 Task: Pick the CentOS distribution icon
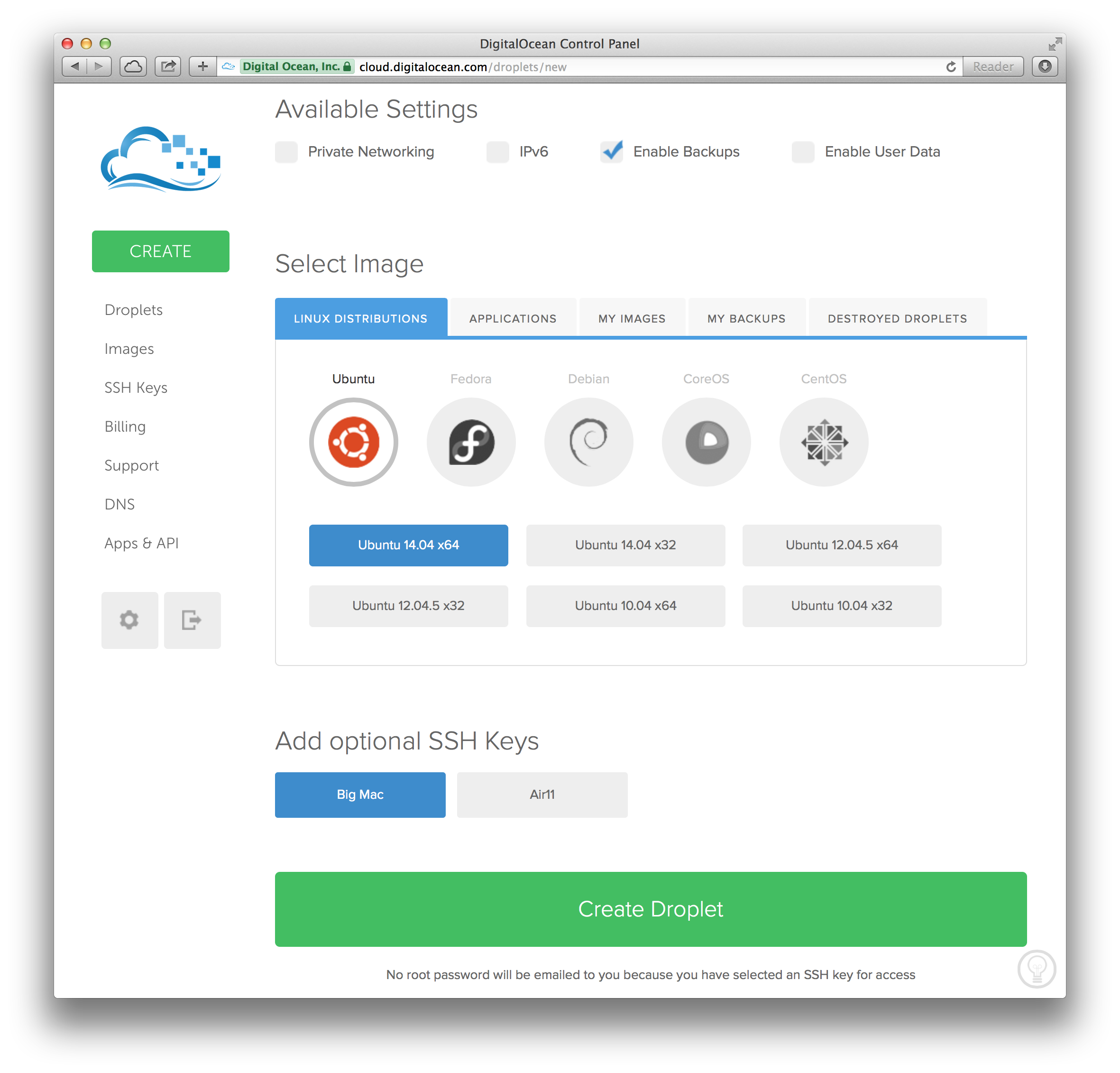(824, 442)
